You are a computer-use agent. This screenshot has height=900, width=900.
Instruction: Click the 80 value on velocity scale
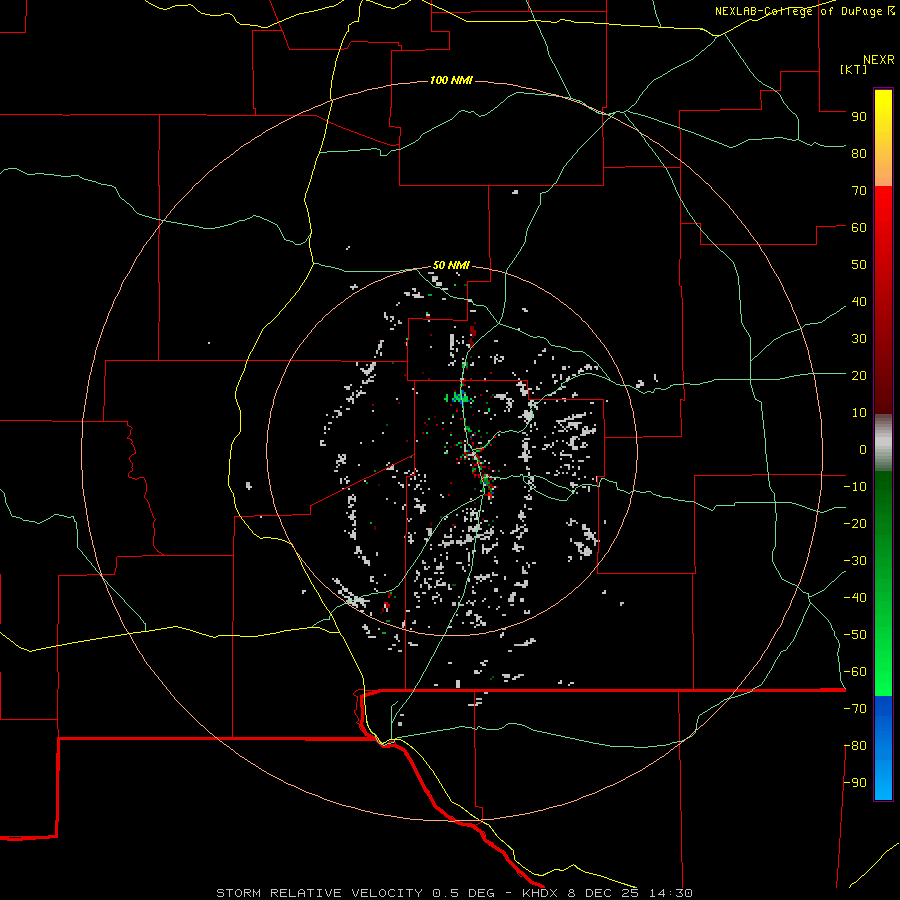(859, 153)
